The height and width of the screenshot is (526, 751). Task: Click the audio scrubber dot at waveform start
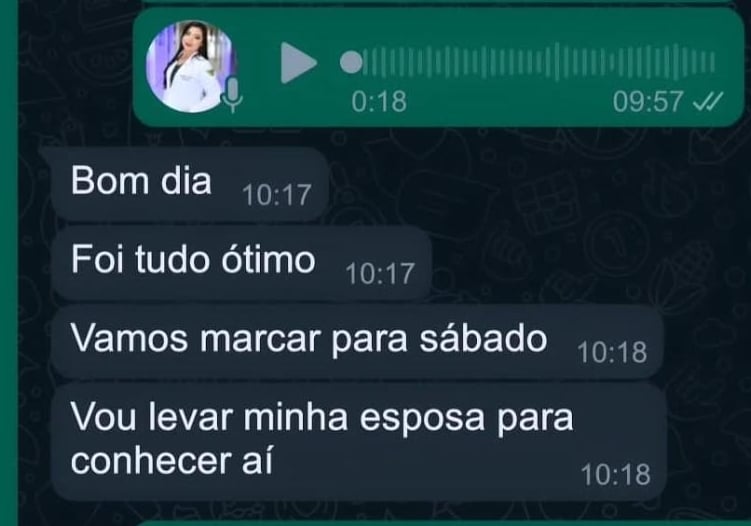(x=351, y=62)
